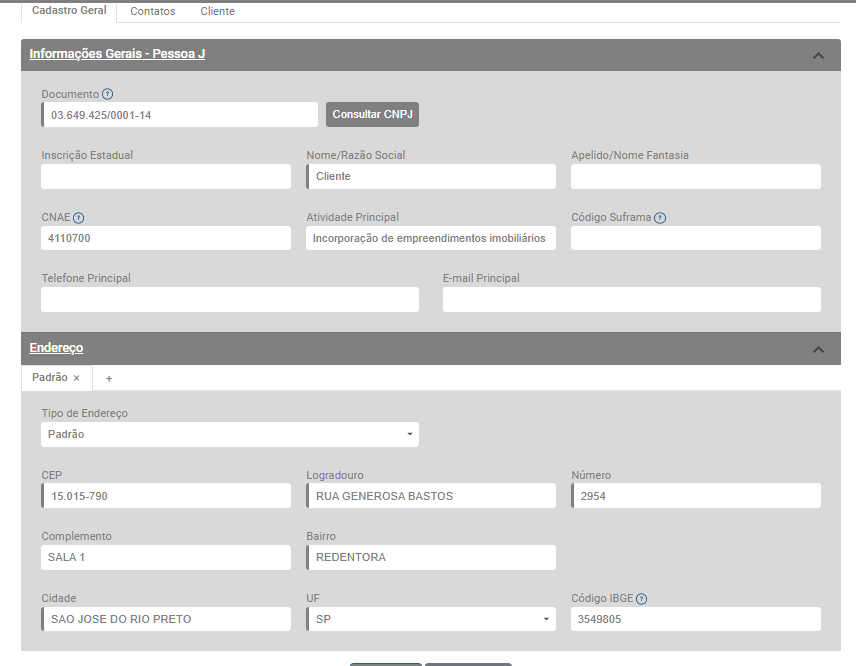Focus the Número field showing 2954
Viewport: 856px width, 666px height.
696,496
